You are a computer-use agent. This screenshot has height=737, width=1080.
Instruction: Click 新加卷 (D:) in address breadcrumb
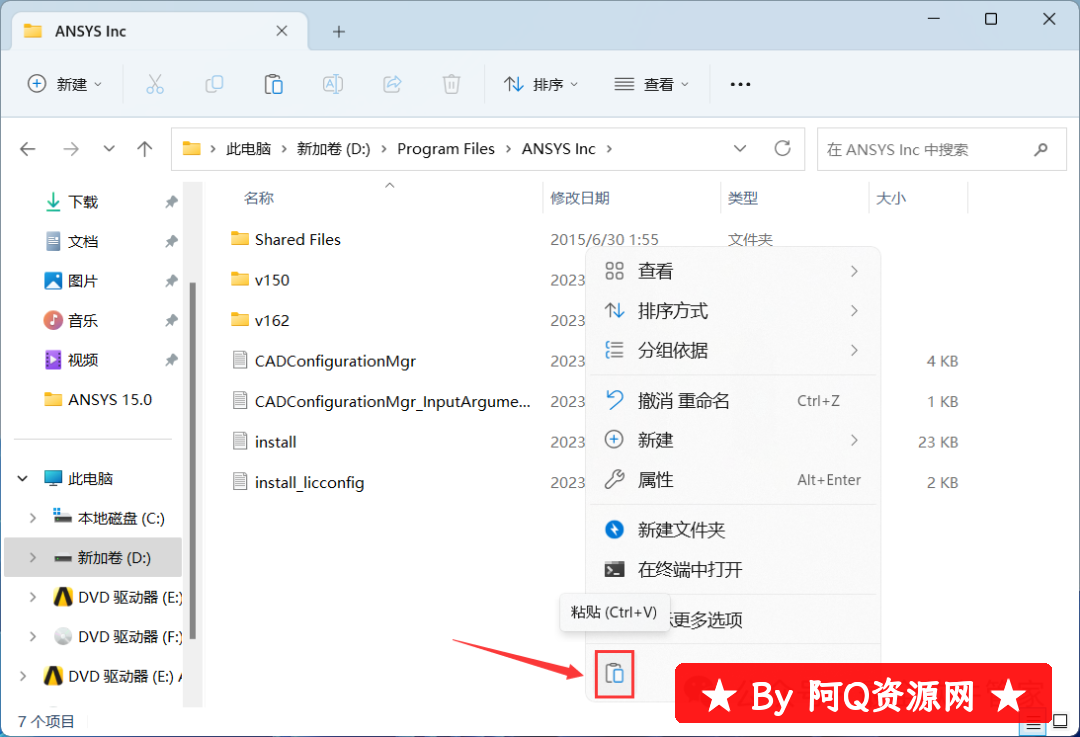click(x=333, y=149)
